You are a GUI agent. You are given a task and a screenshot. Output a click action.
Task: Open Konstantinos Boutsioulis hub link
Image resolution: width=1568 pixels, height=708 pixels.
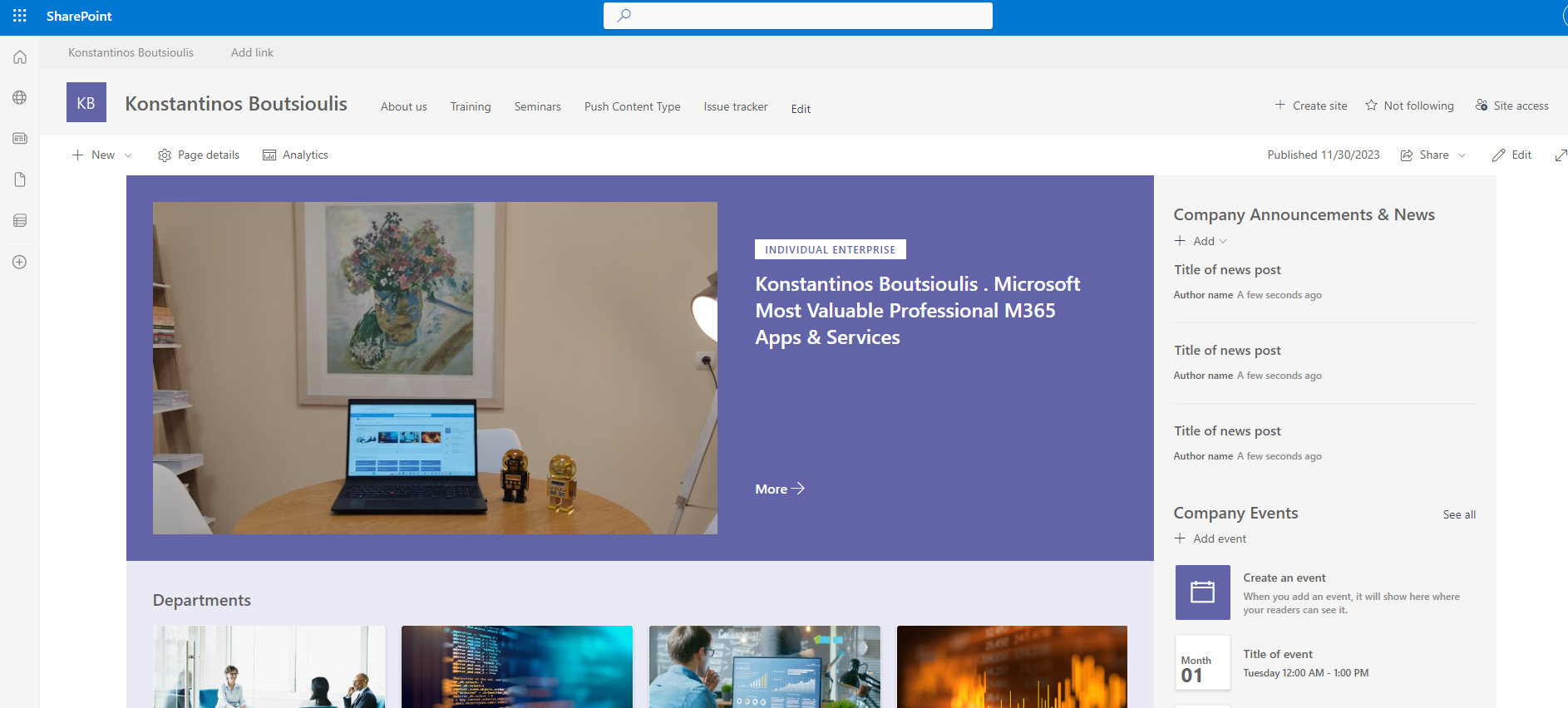tap(131, 52)
